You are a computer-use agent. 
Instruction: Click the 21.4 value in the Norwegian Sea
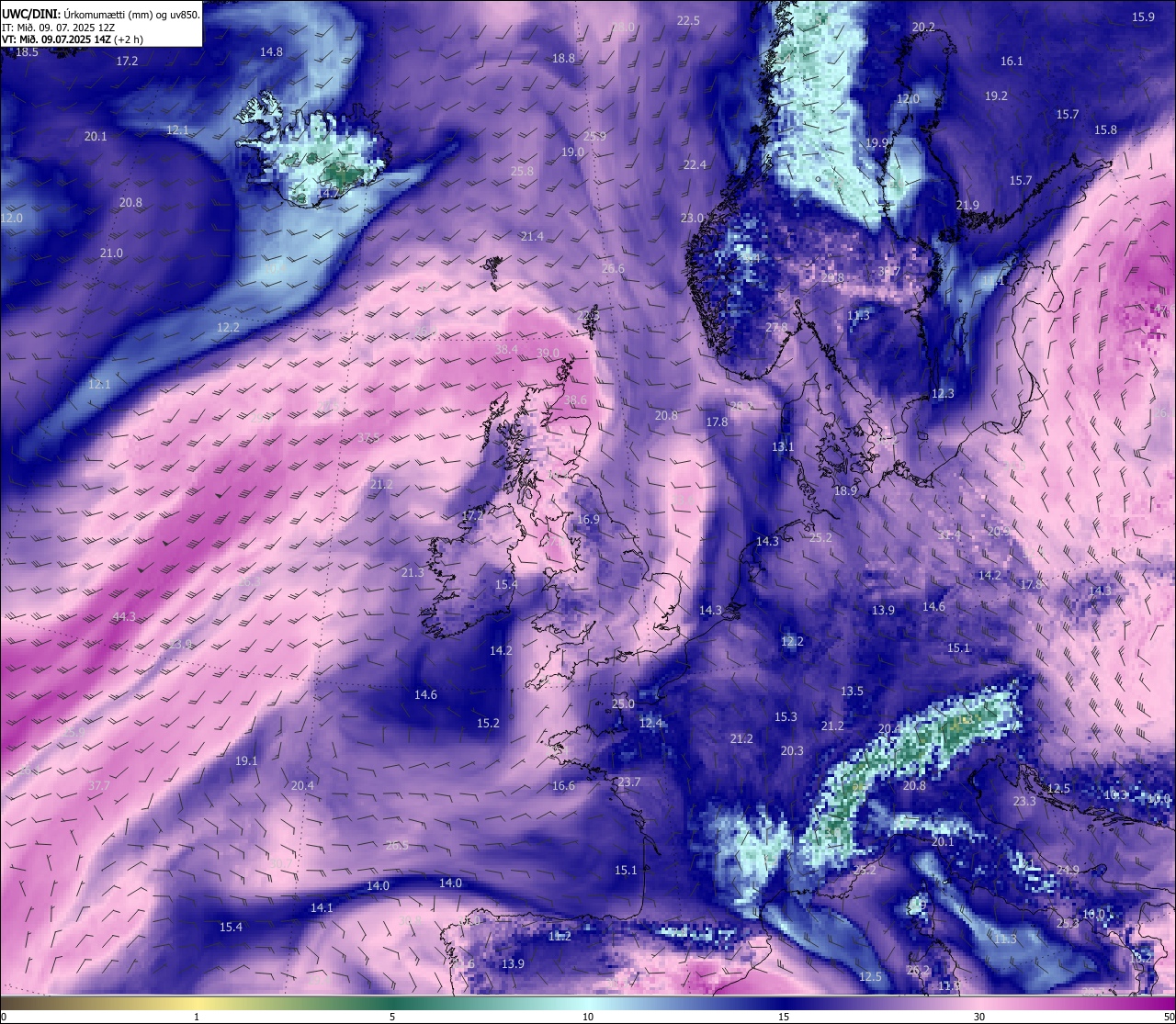pos(532,237)
